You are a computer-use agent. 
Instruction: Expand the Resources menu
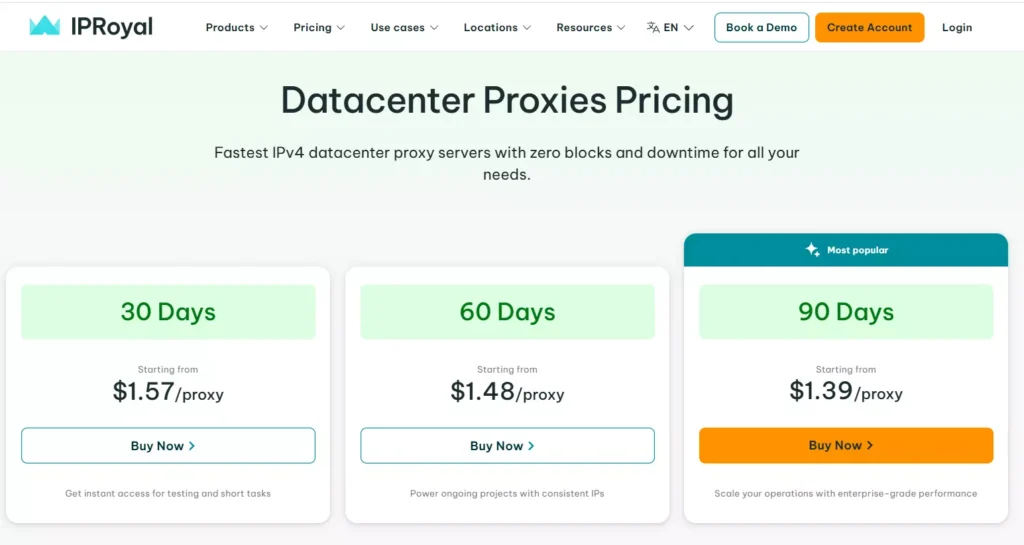(590, 28)
